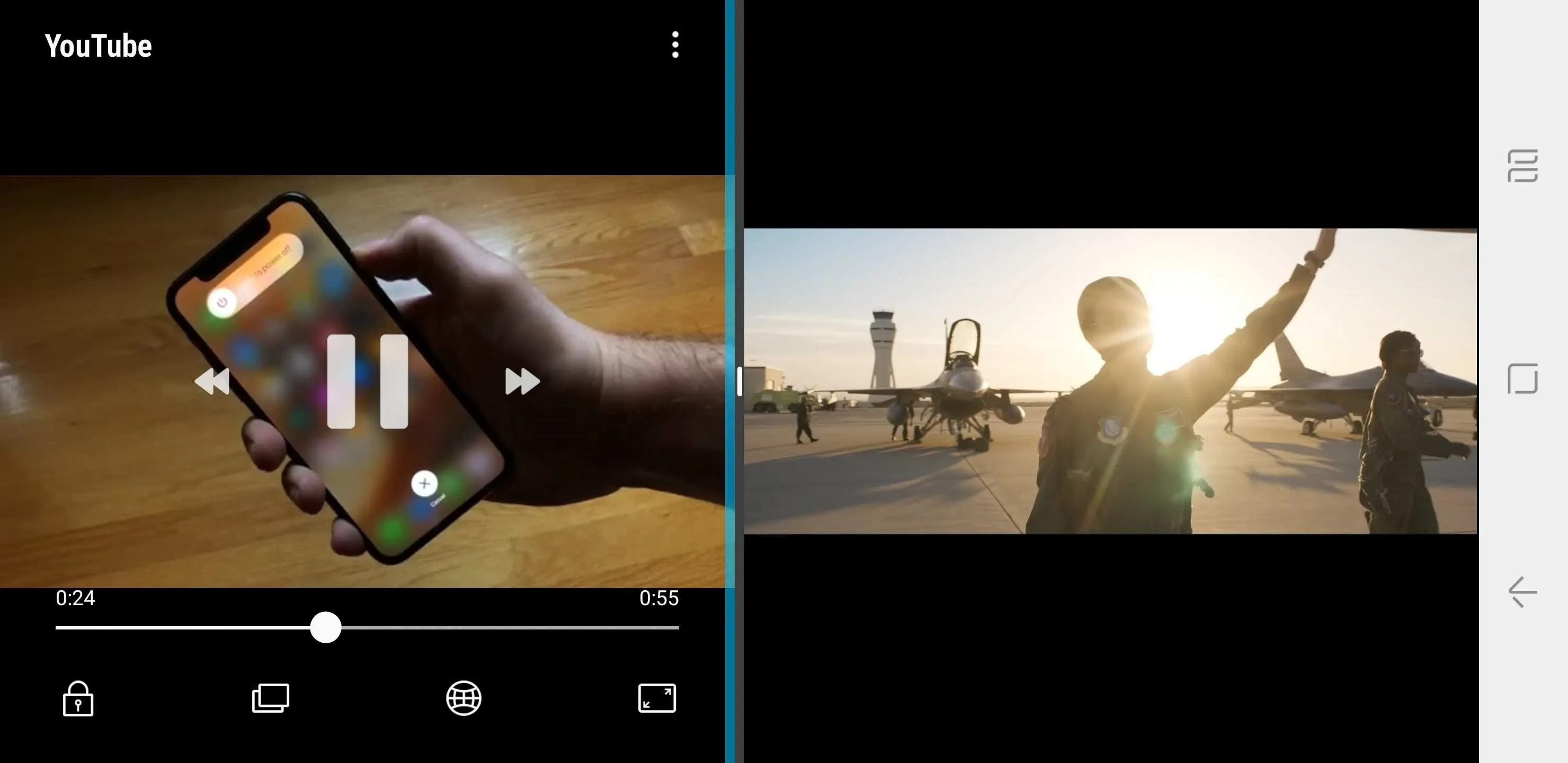
Task: Fast-forward using the double-right arrows
Action: tap(522, 381)
